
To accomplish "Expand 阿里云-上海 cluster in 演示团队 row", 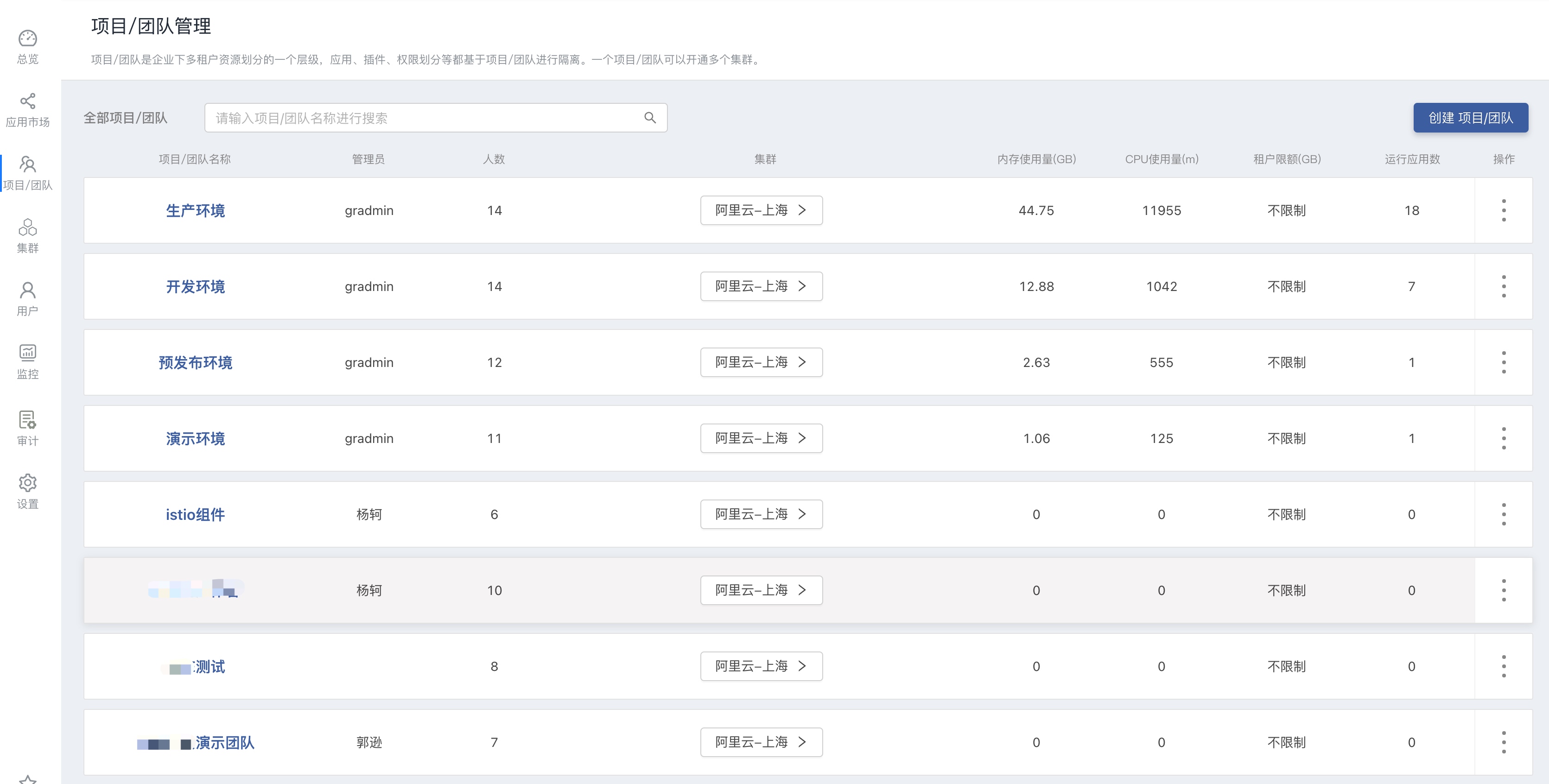I will coord(761,742).
